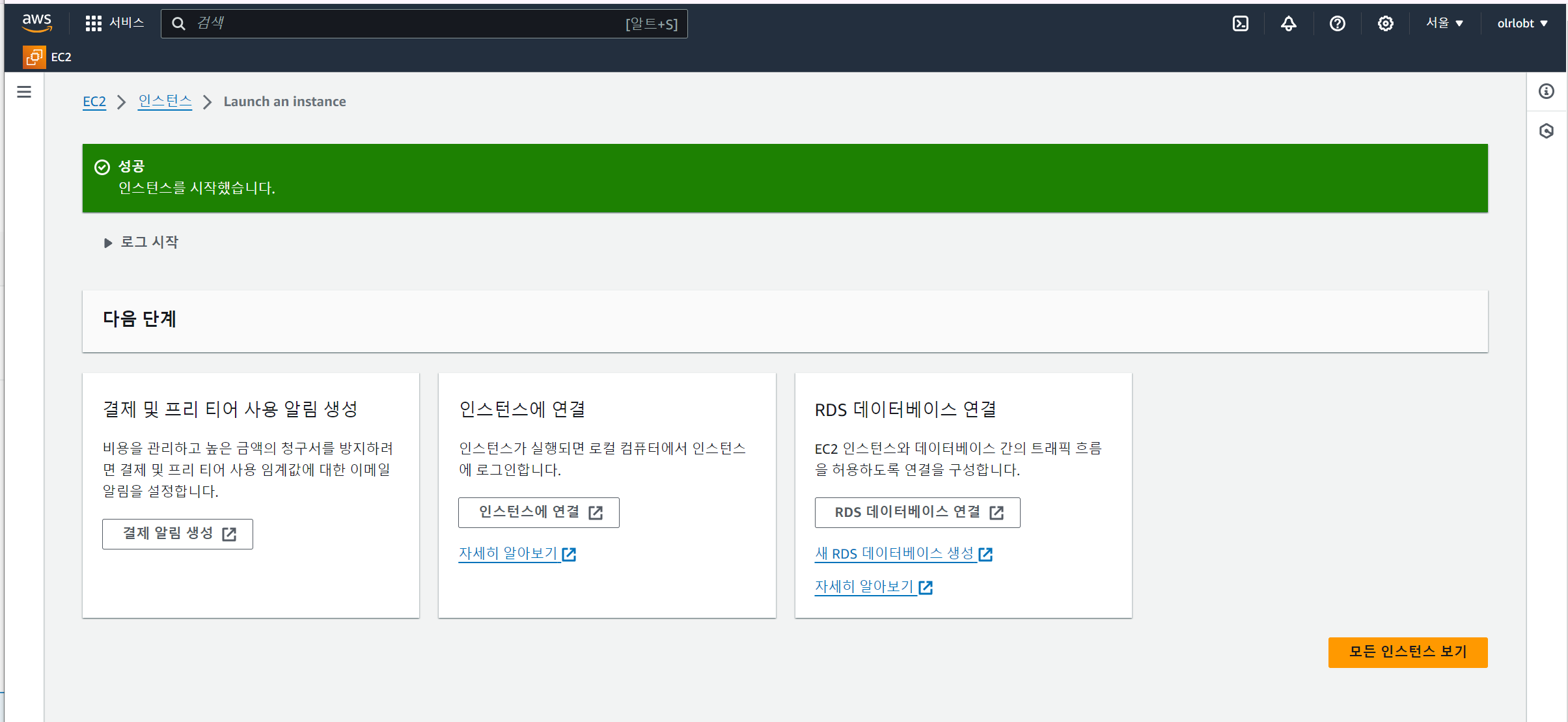Click the help question mark icon

point(1337,23)
